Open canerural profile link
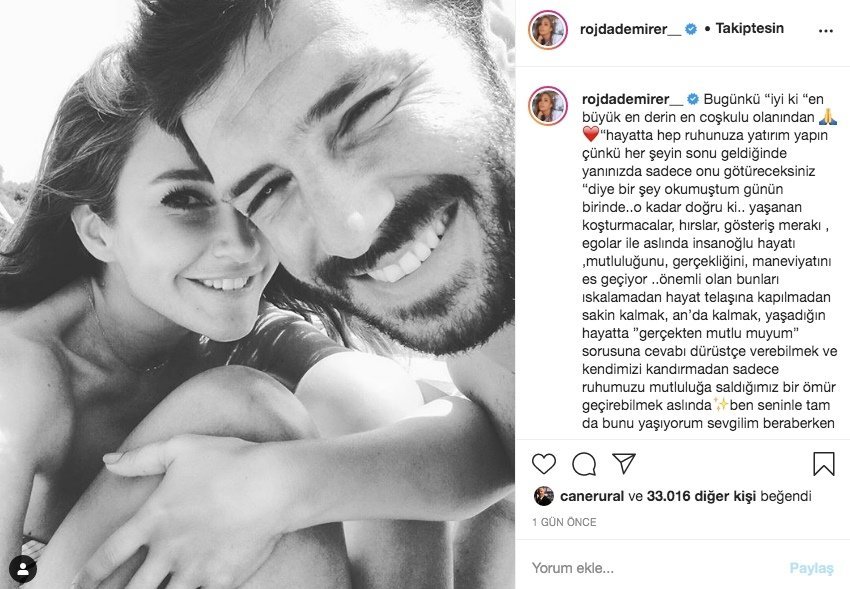This screenshot has width=850, height=589. click(592, 496)
